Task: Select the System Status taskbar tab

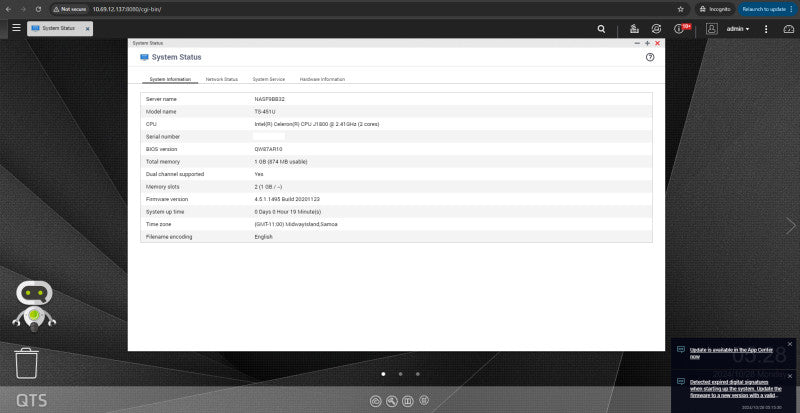Action: point(60,29)
